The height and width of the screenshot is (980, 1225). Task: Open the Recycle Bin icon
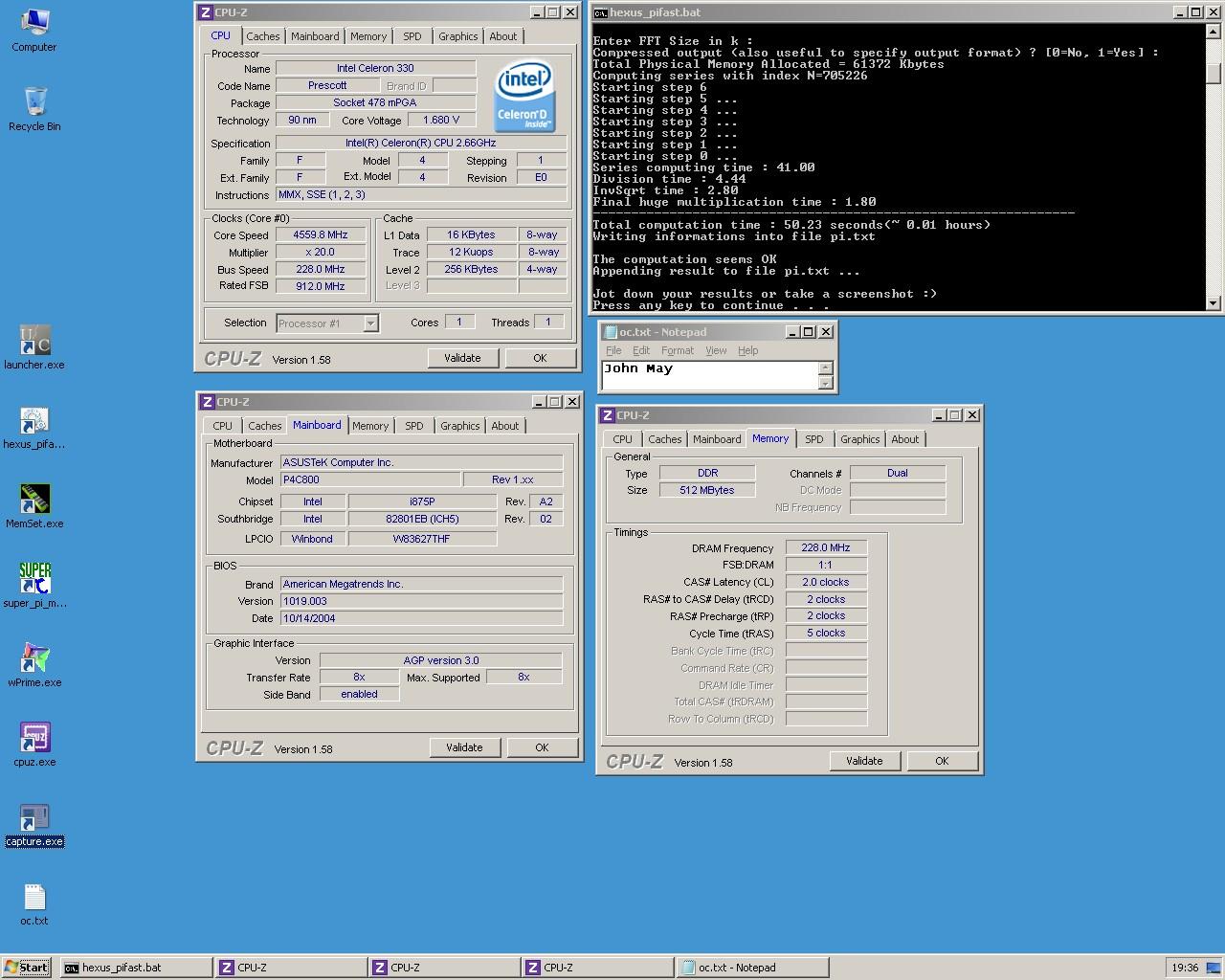pos(34,109)
